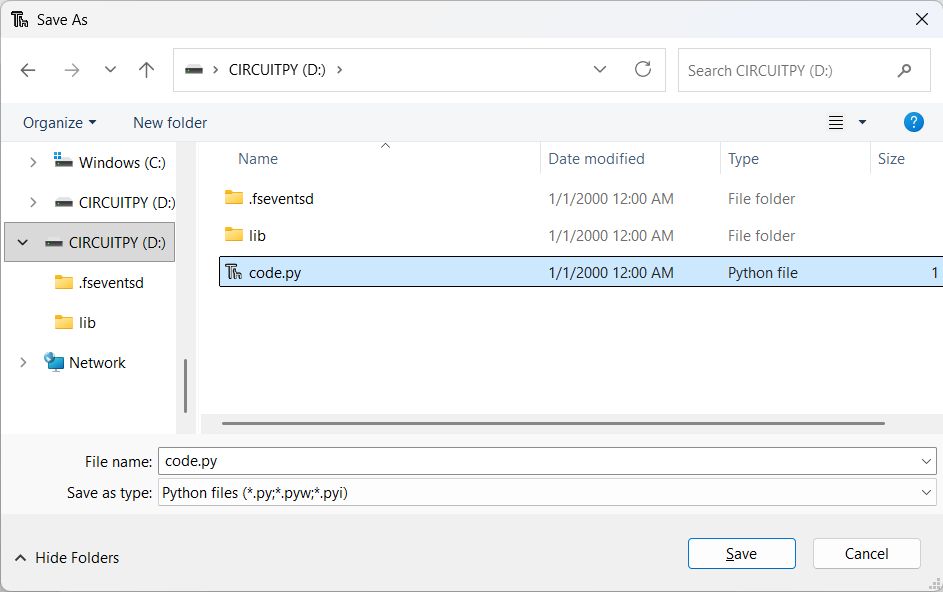Screen dimensions: 943x592
Task: Collapse the selected CIRCUITPY (D:) node
Action: 23,242
